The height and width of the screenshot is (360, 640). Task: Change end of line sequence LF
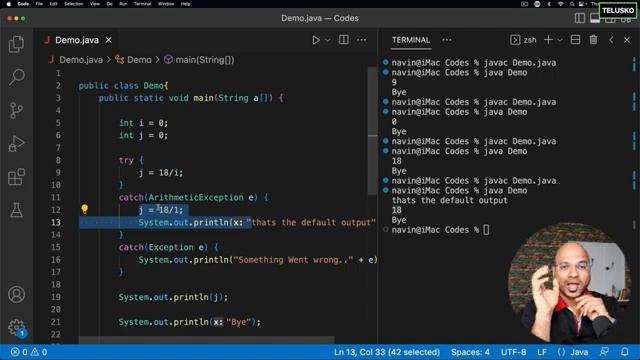(x=542, y=352)
